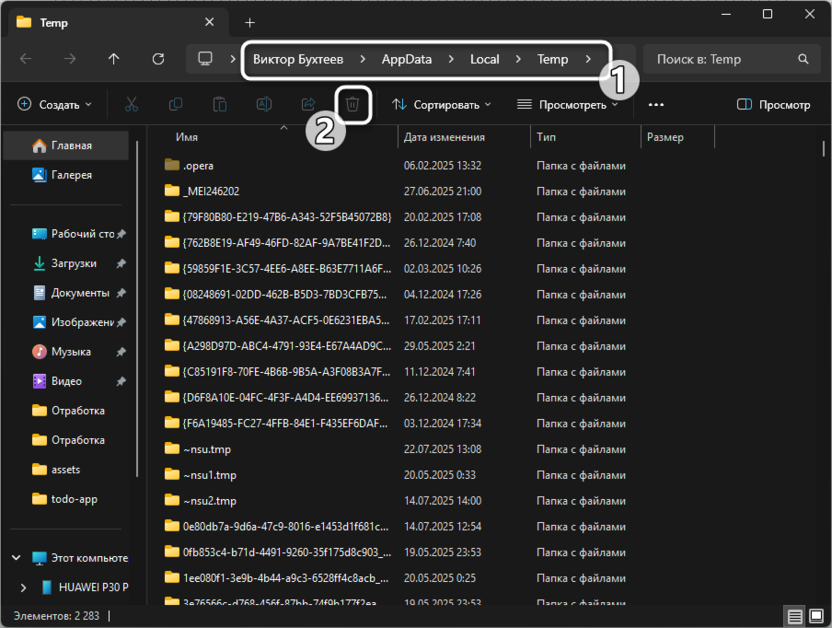Viewport: 832px width, 628px height.
Task: Click the Copy icon in toolbar
Action: point(176,104)
